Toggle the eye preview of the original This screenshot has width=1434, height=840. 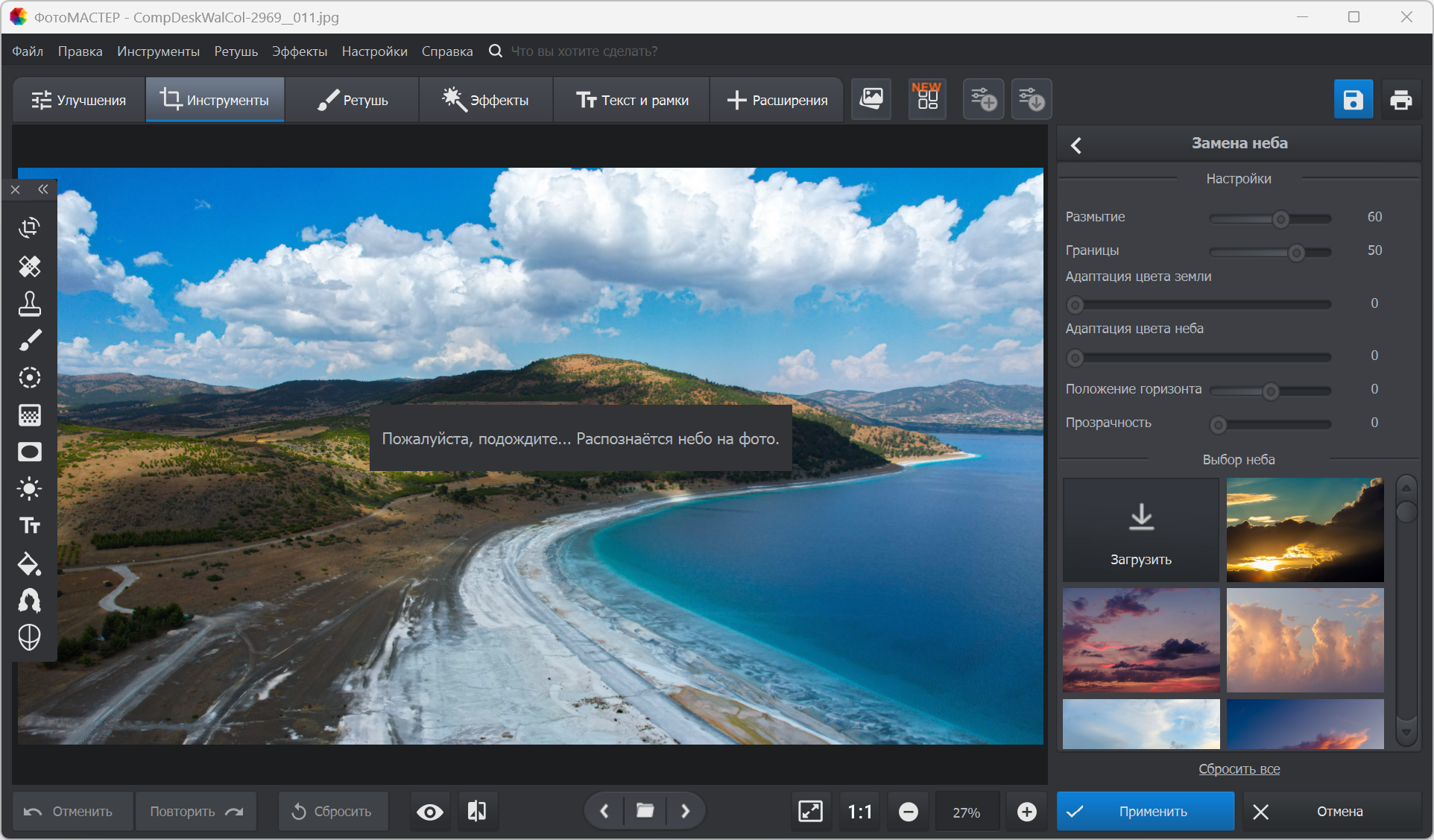point(430,812)
